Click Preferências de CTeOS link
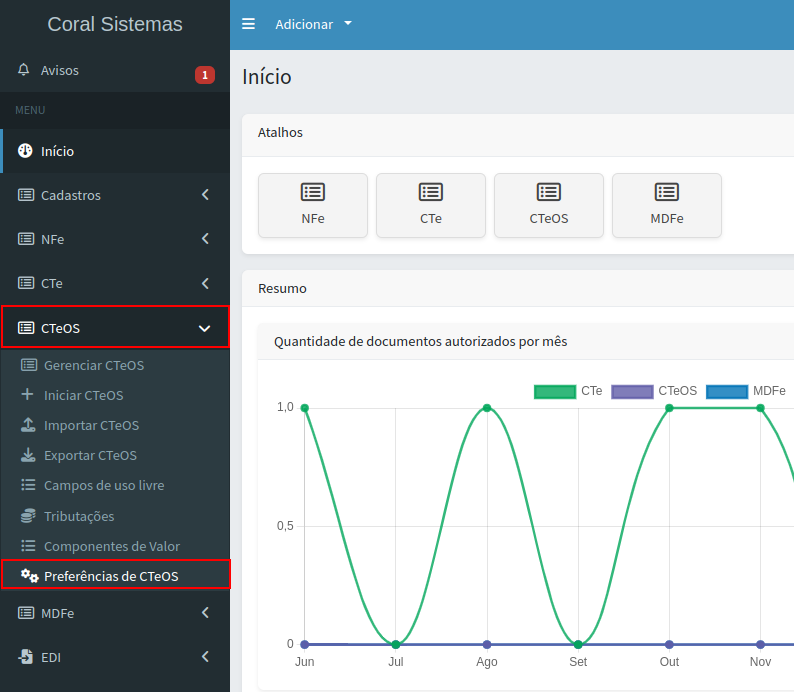 click(x=111, y=576)
